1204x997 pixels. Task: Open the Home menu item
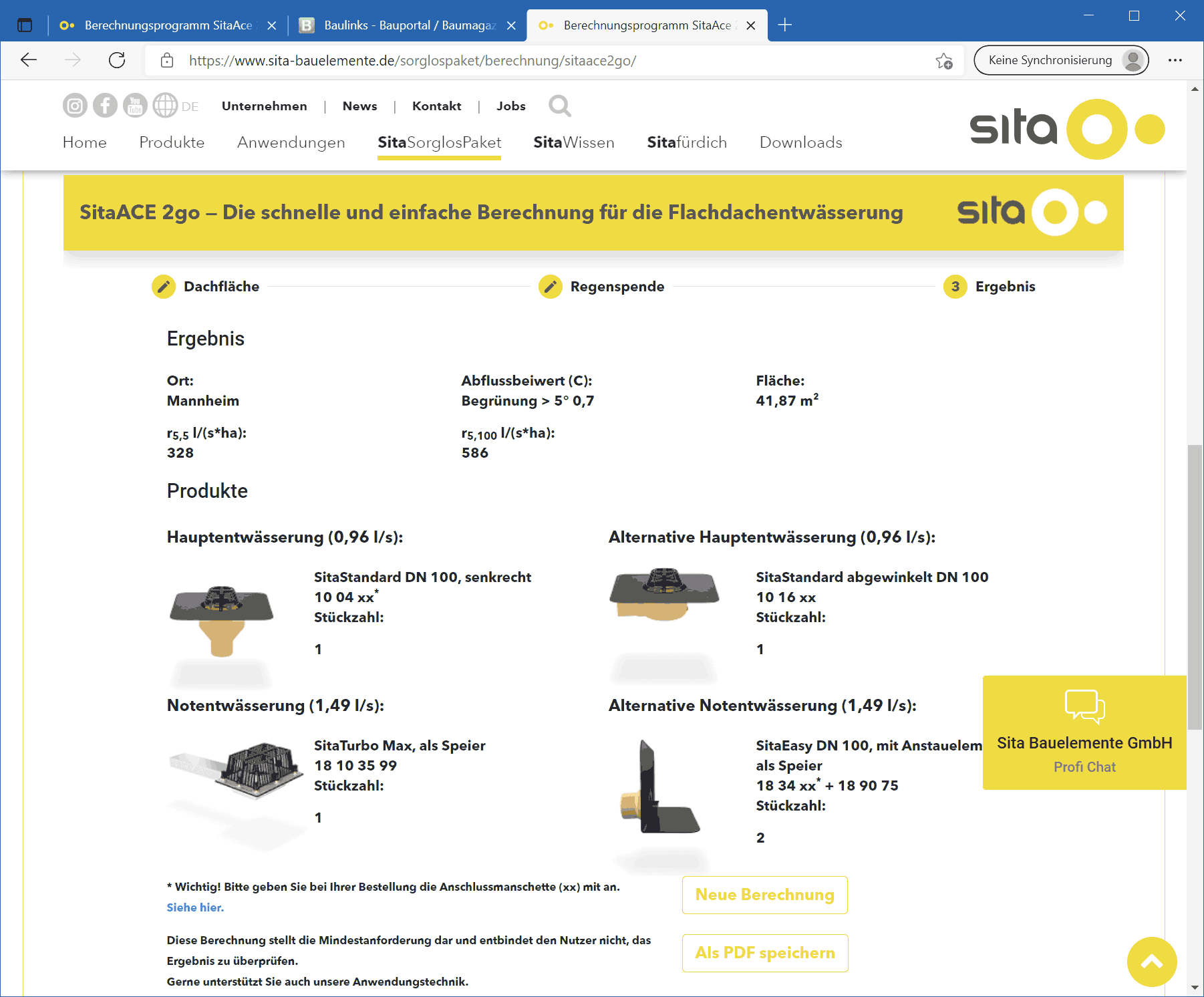click(84, 142)
